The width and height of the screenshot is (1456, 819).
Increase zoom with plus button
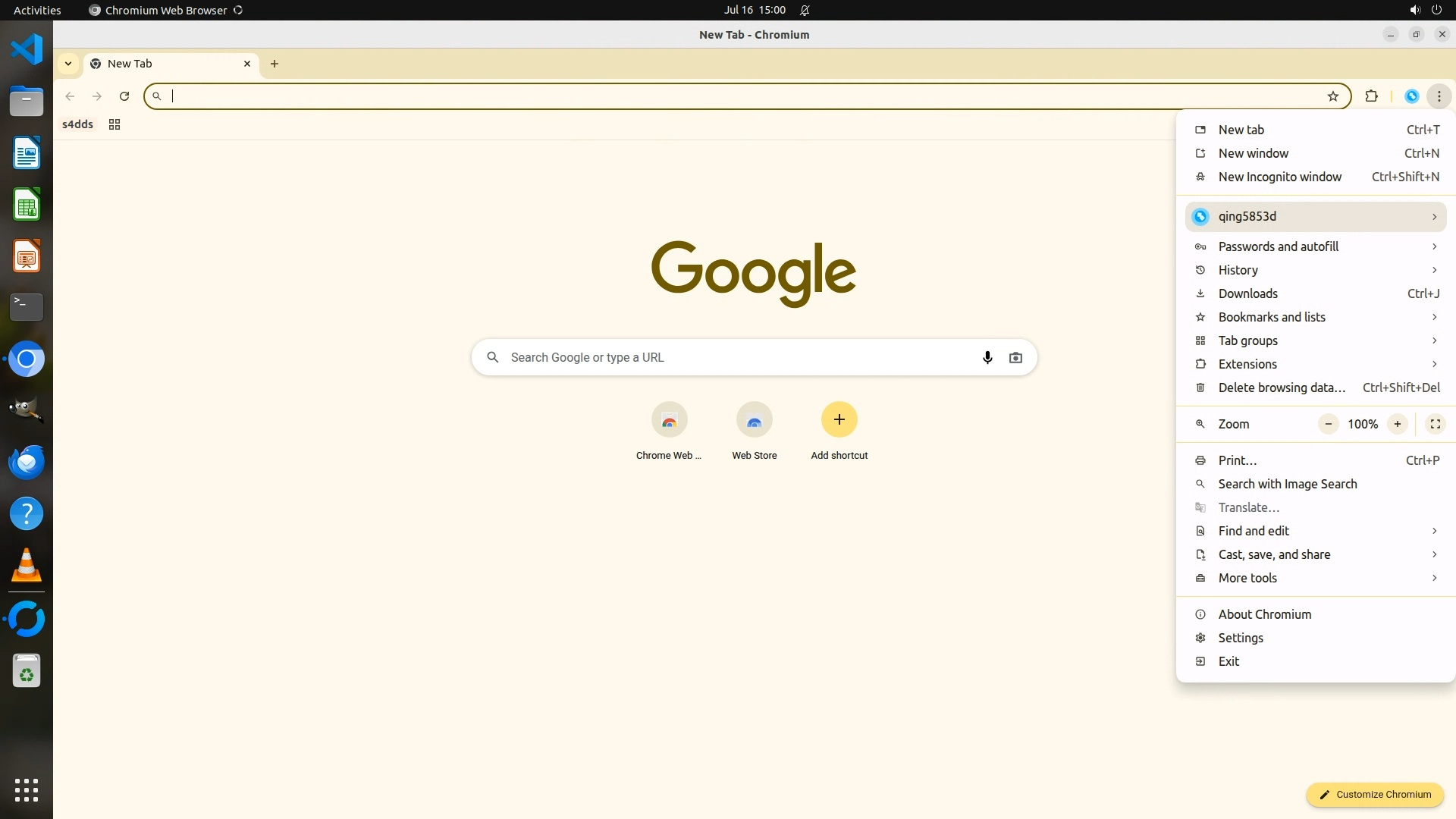[x=1397, y=424]
